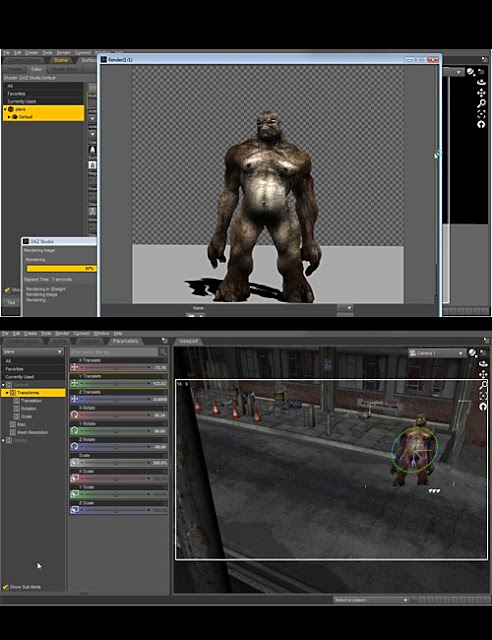Select Currently Used filter in Parameters pane

(x=33, y=376)
